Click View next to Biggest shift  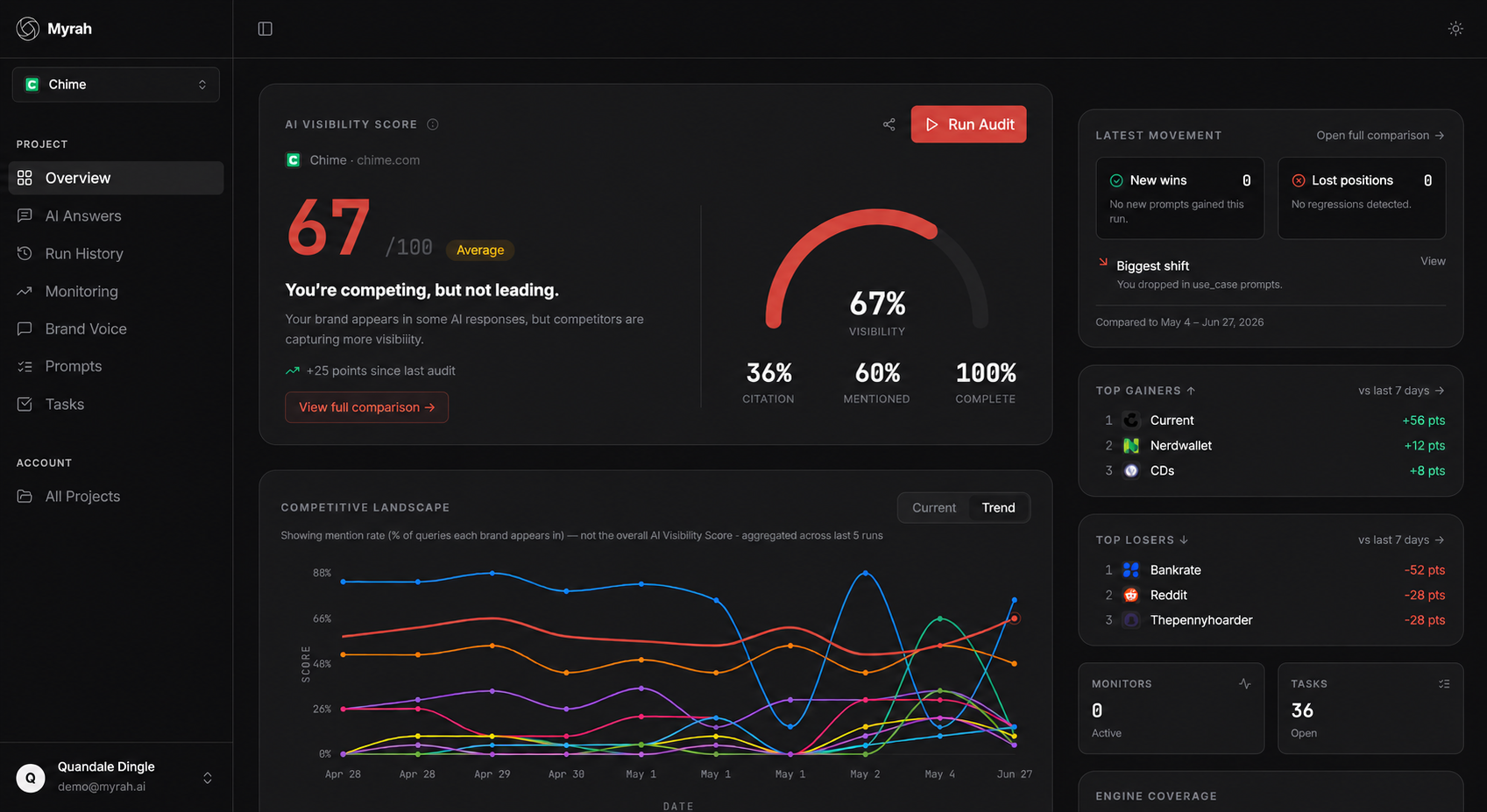coord(1433,261)
